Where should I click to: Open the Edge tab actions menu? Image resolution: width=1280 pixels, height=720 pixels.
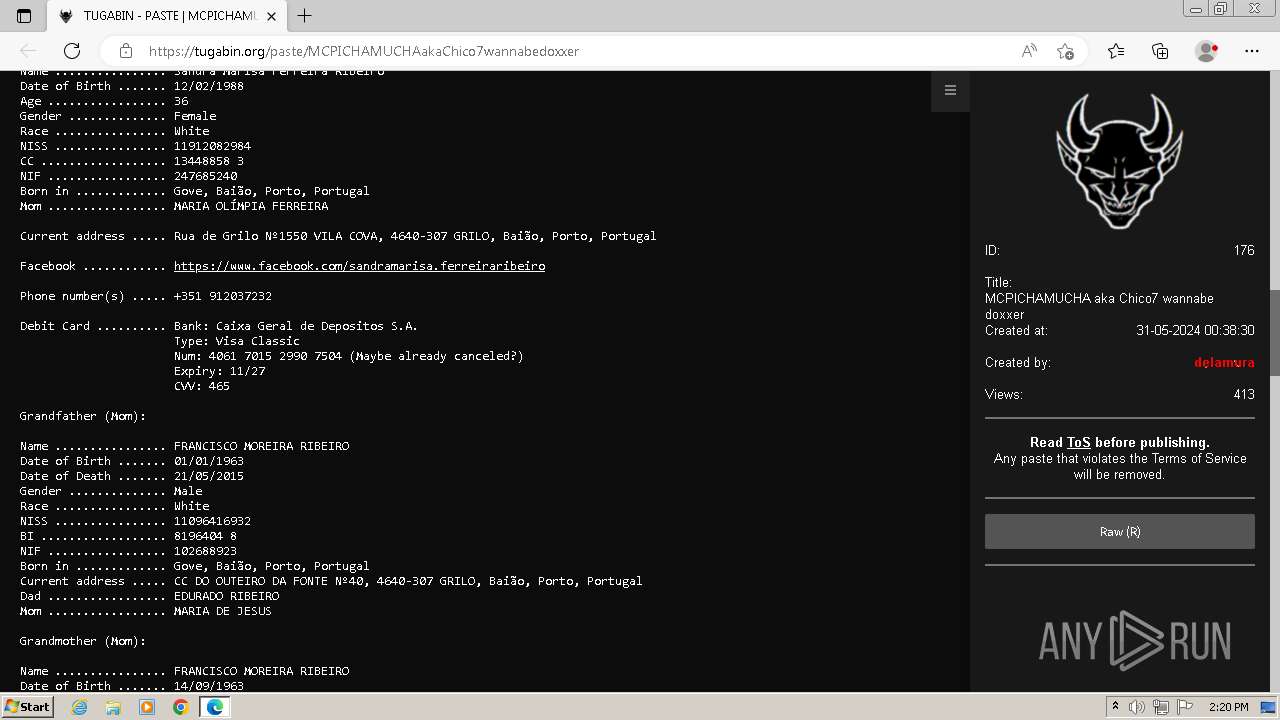point(24,16)
